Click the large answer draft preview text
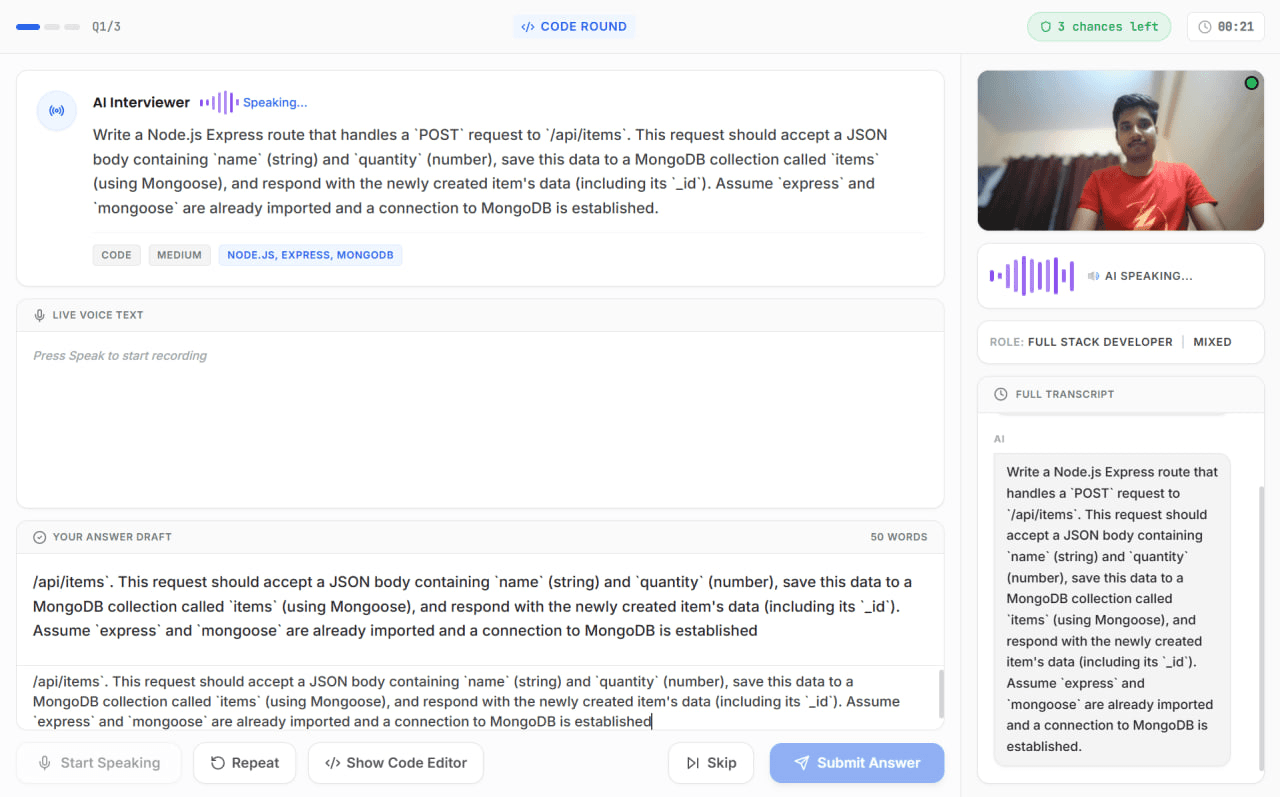The image size is (1280, 797). pos(473,606)
